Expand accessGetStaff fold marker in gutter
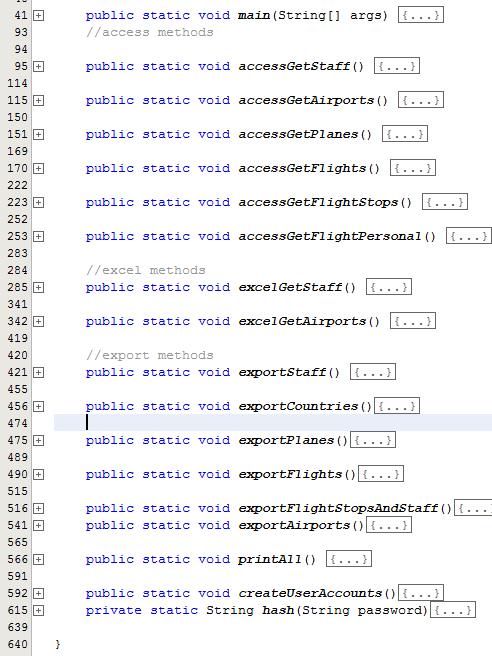492x656 pixels. coord(38,67)
